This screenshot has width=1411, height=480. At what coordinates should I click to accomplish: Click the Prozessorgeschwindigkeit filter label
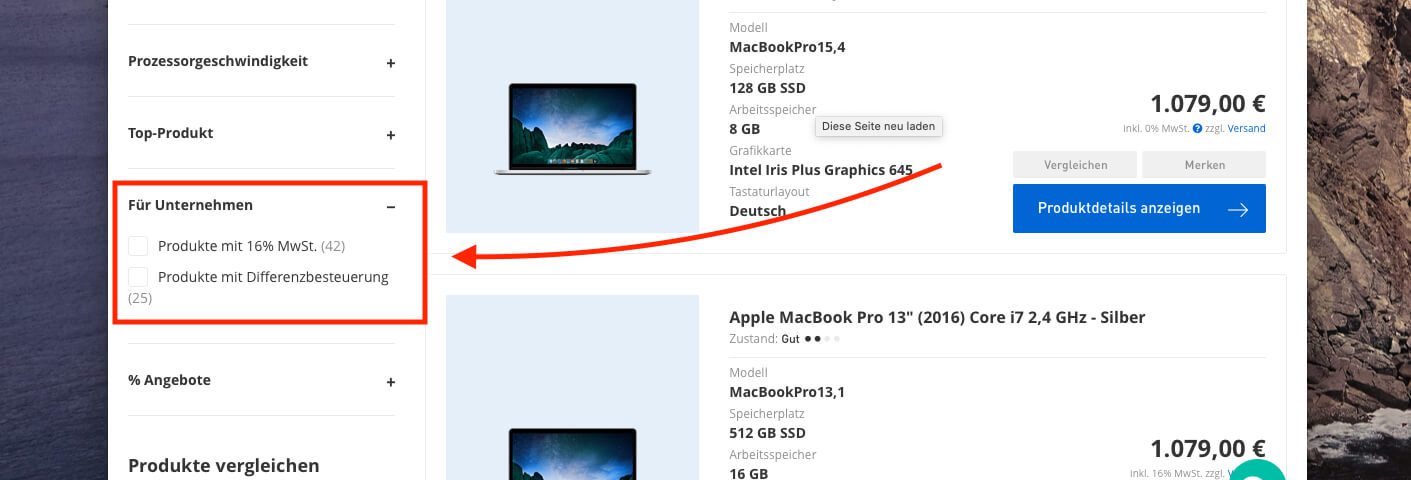pos(218,61)
